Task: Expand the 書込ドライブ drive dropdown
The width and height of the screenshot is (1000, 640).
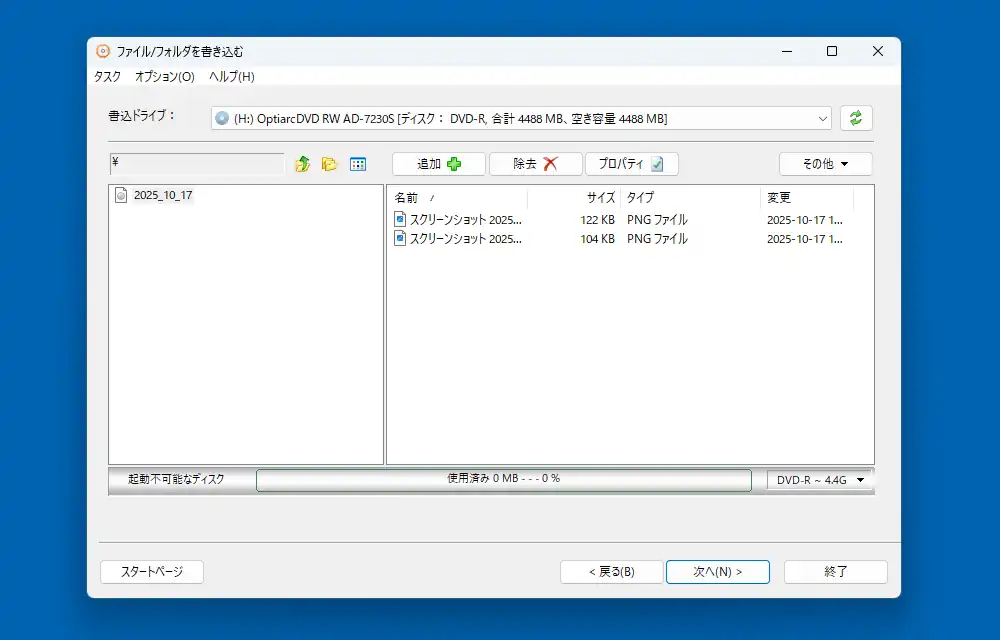Action: (x=822, y=118)
